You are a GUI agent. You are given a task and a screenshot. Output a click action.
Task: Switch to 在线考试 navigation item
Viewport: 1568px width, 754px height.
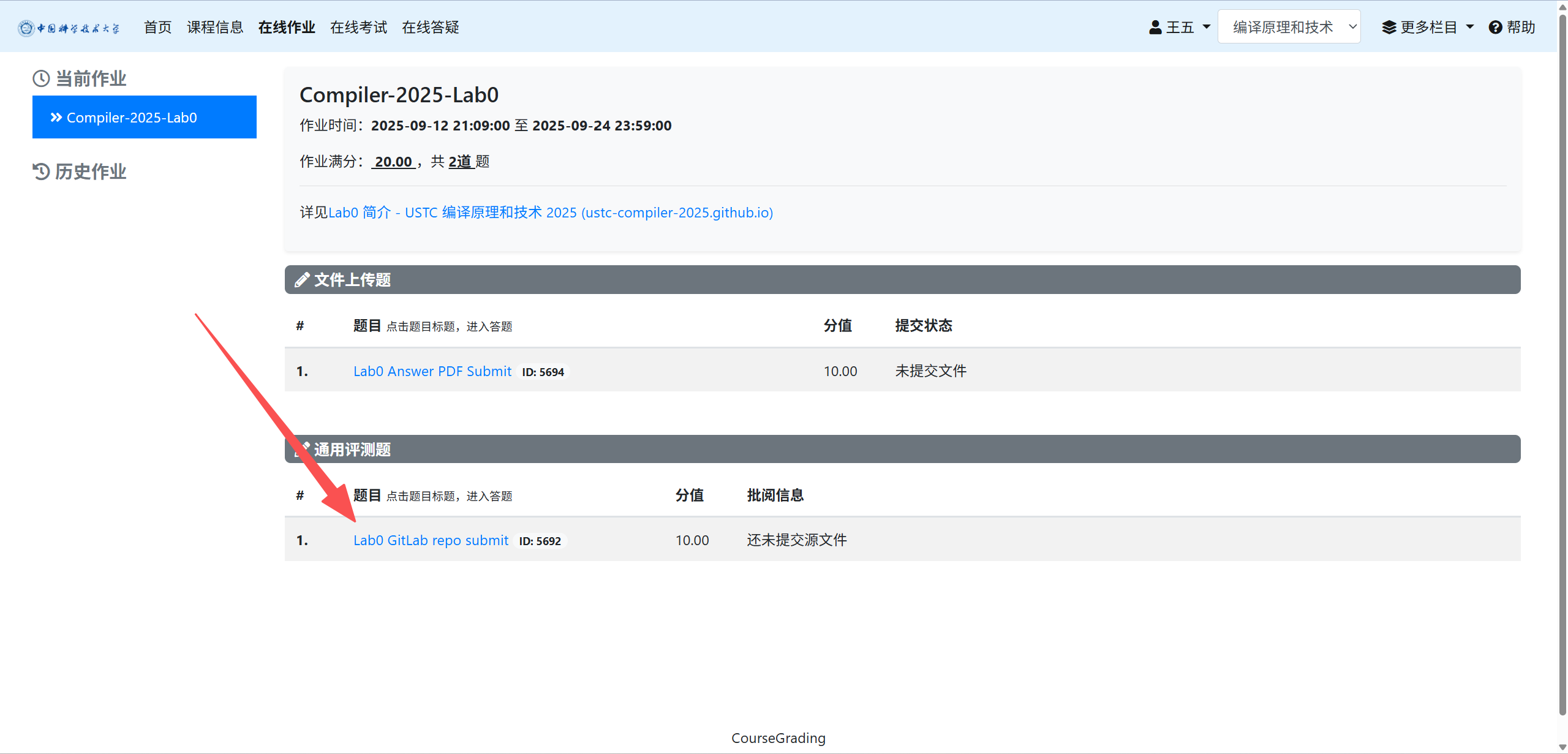pos(358,28)
